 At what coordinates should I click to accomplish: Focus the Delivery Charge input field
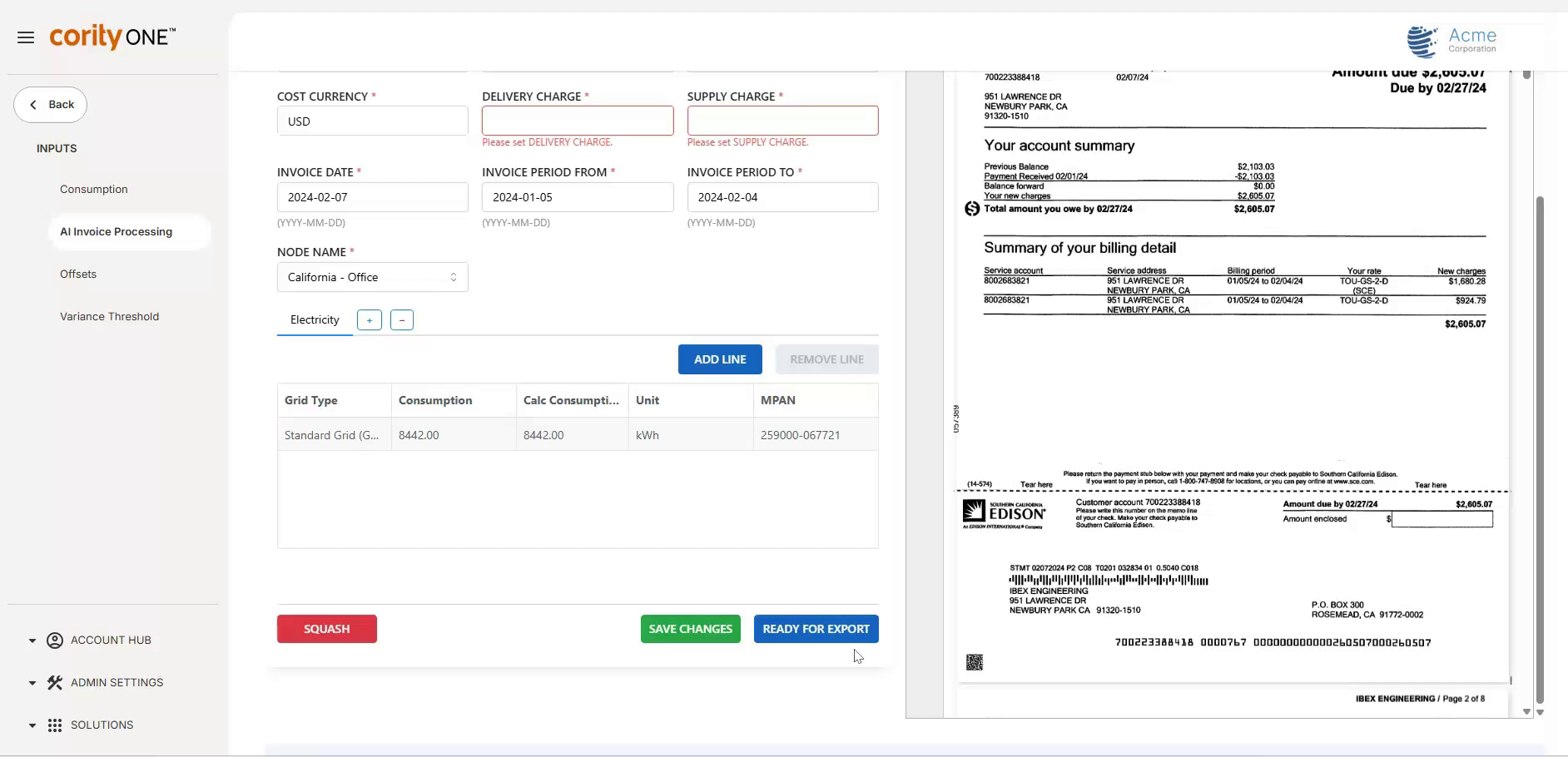point(578,121)
